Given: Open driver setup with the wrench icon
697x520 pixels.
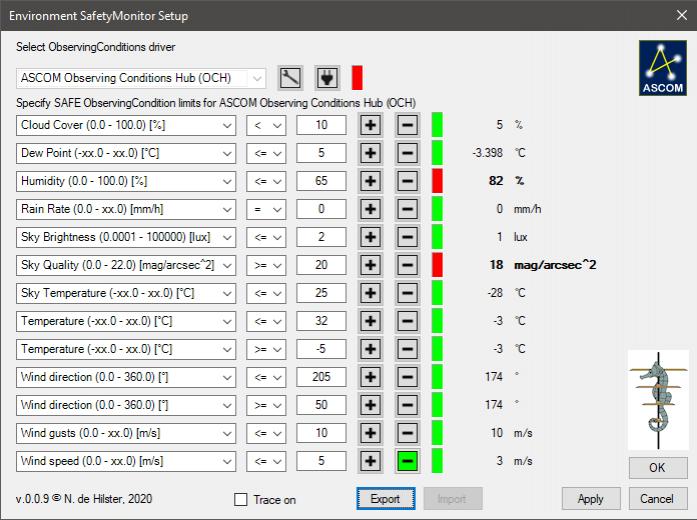Looking at the screenshot, I should tap(290, 78).
